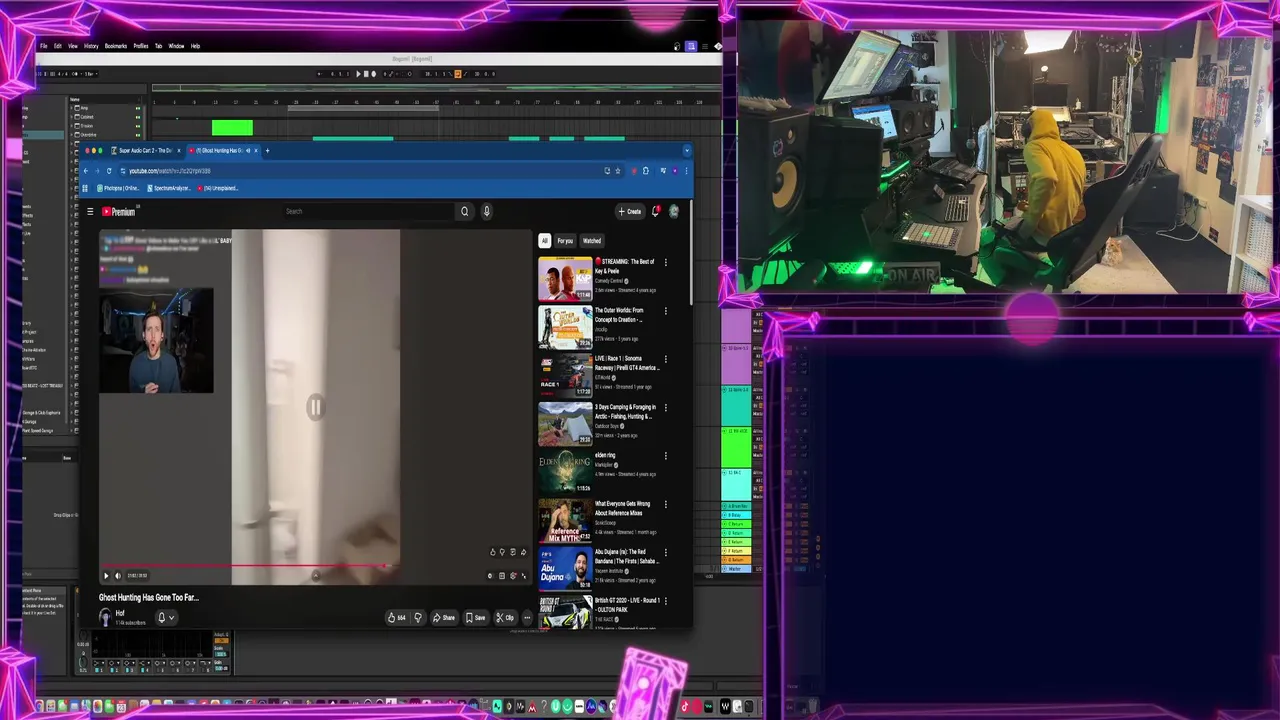Open options for 3 Days Camping video
Image resolution: width=1280 pixels, height=720 pixels.
[x=666, y=408]
